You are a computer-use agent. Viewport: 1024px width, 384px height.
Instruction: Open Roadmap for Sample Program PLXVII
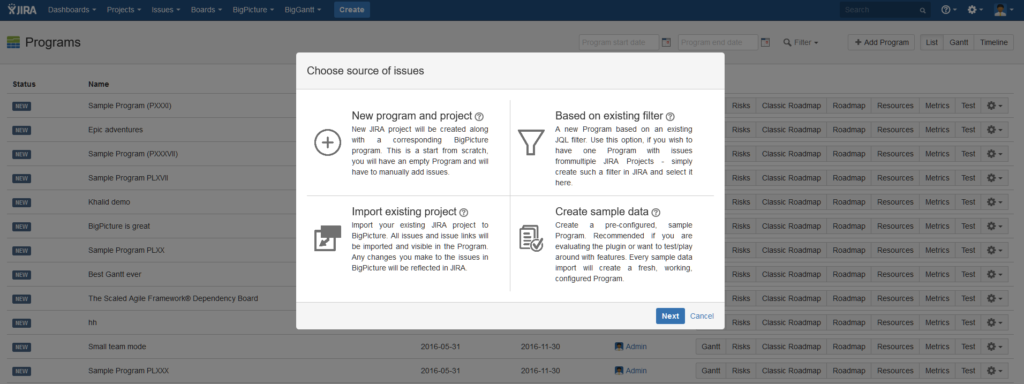click(x=849, y=178)
